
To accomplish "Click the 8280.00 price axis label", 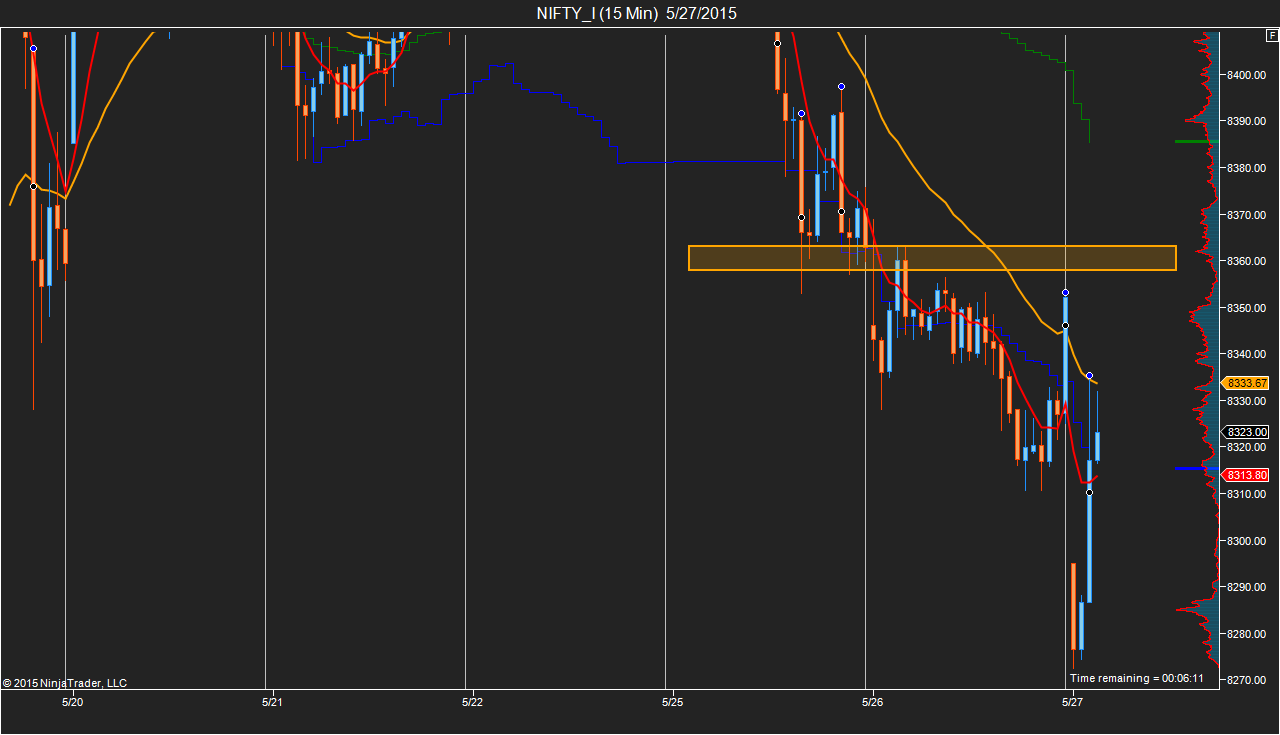I will 1247,634.
